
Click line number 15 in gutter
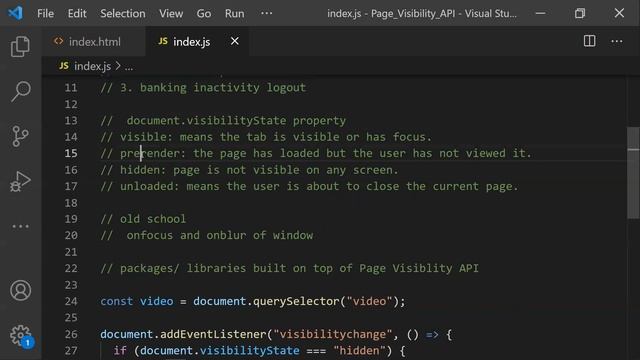[x=71, y=153]
